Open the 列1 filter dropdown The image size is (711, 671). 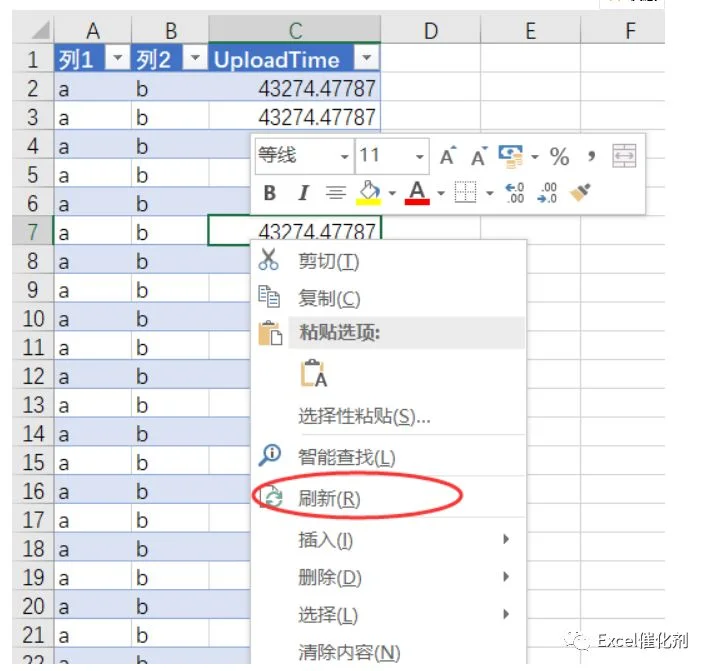click(117, 58)
